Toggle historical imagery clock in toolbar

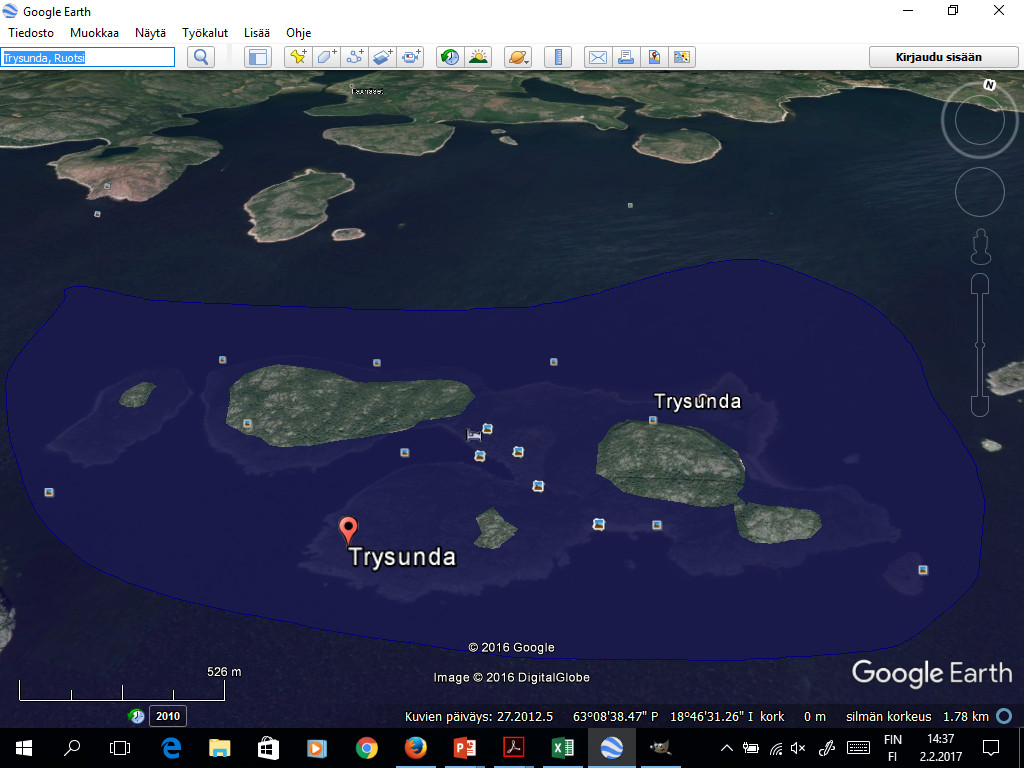pyautogui.click(x=450, y=57)
